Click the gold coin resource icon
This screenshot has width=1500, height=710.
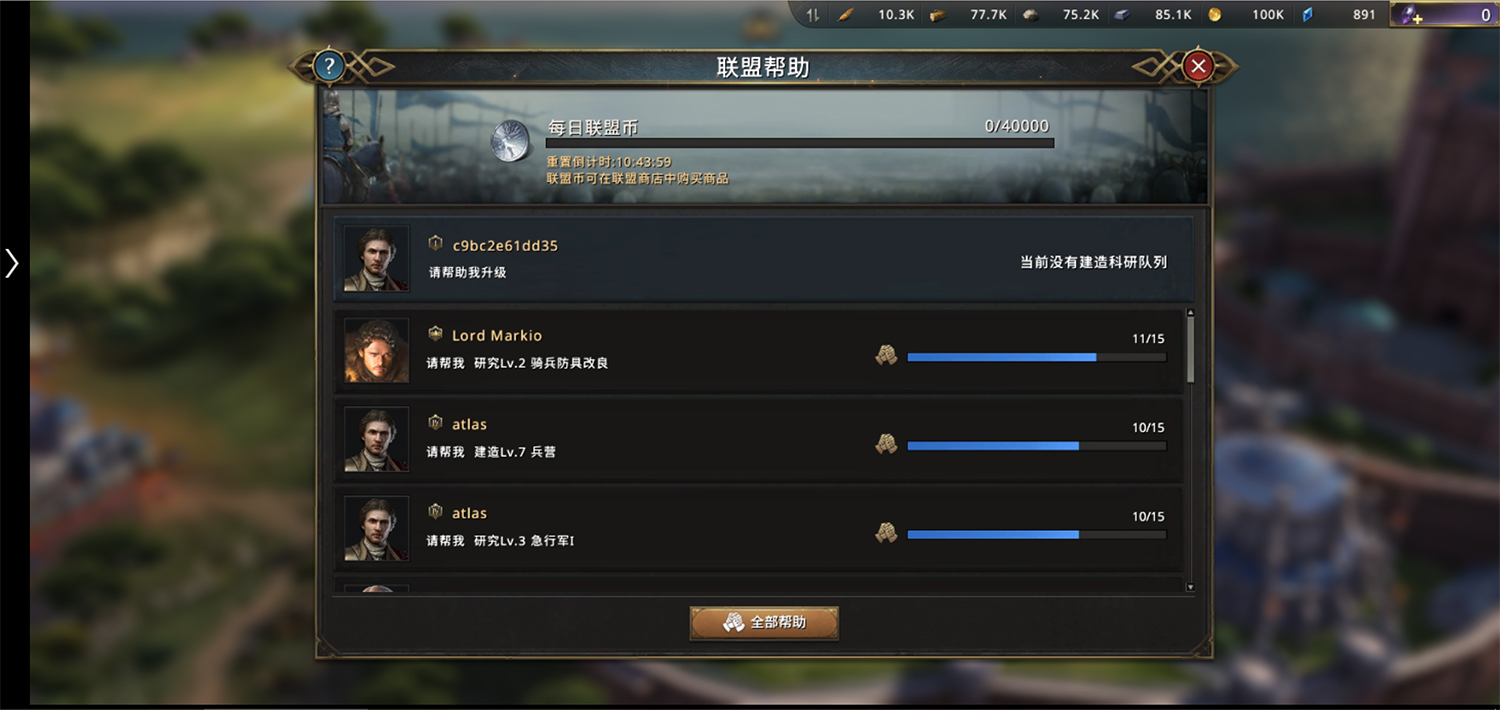coord(1215,15)
